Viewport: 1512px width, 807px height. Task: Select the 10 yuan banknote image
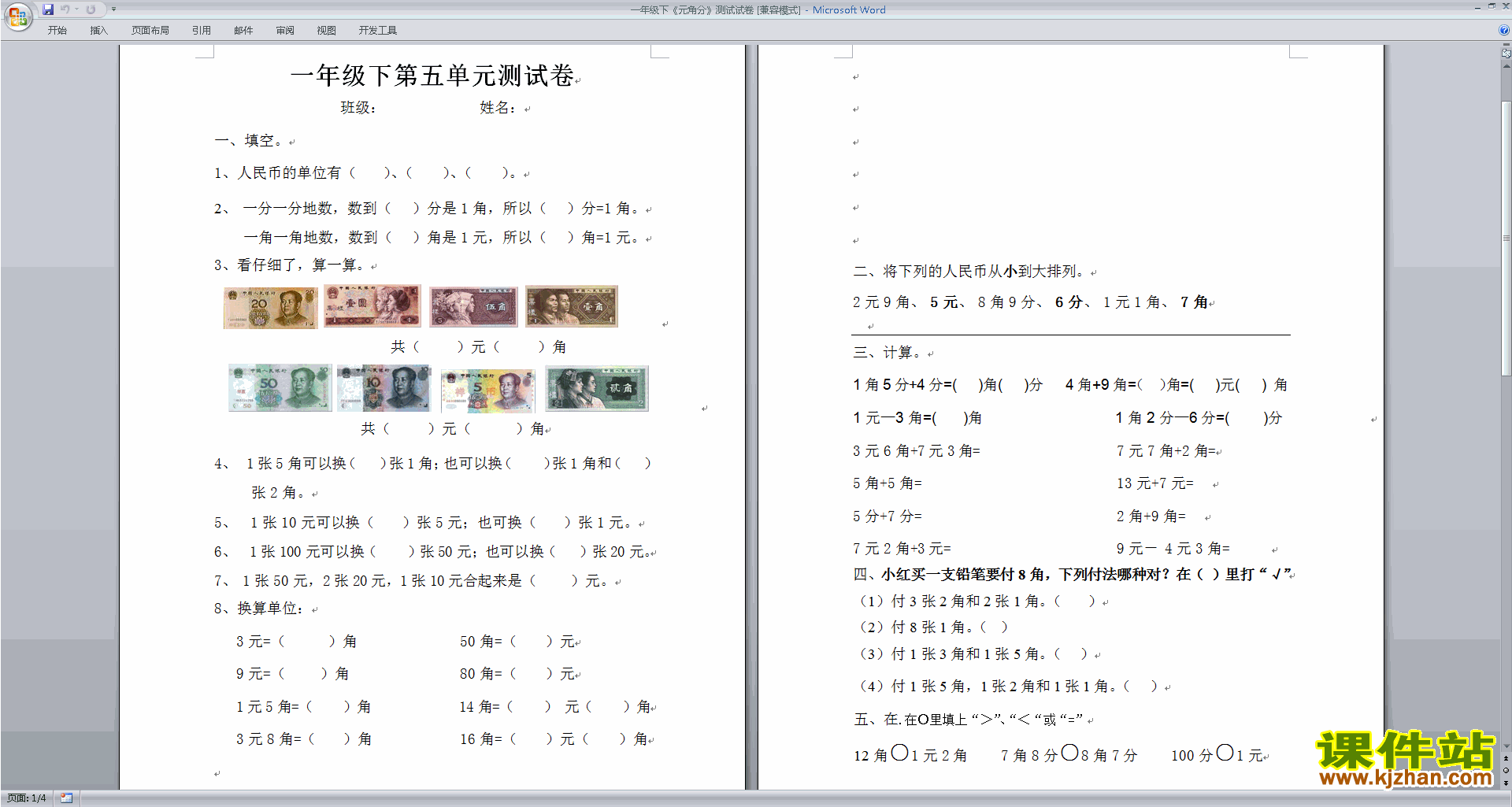point(384,387)
